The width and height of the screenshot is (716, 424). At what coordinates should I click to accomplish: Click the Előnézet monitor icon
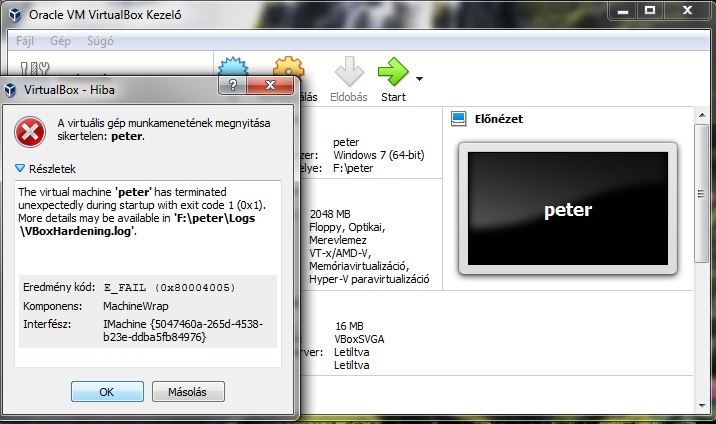coord(458,119)
